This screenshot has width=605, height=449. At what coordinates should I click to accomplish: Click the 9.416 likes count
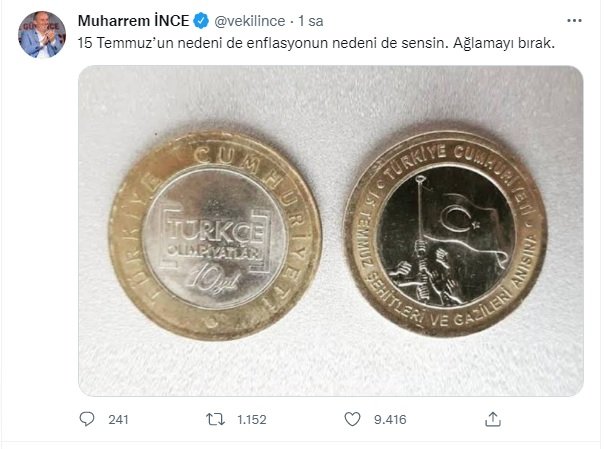[387, 420]
